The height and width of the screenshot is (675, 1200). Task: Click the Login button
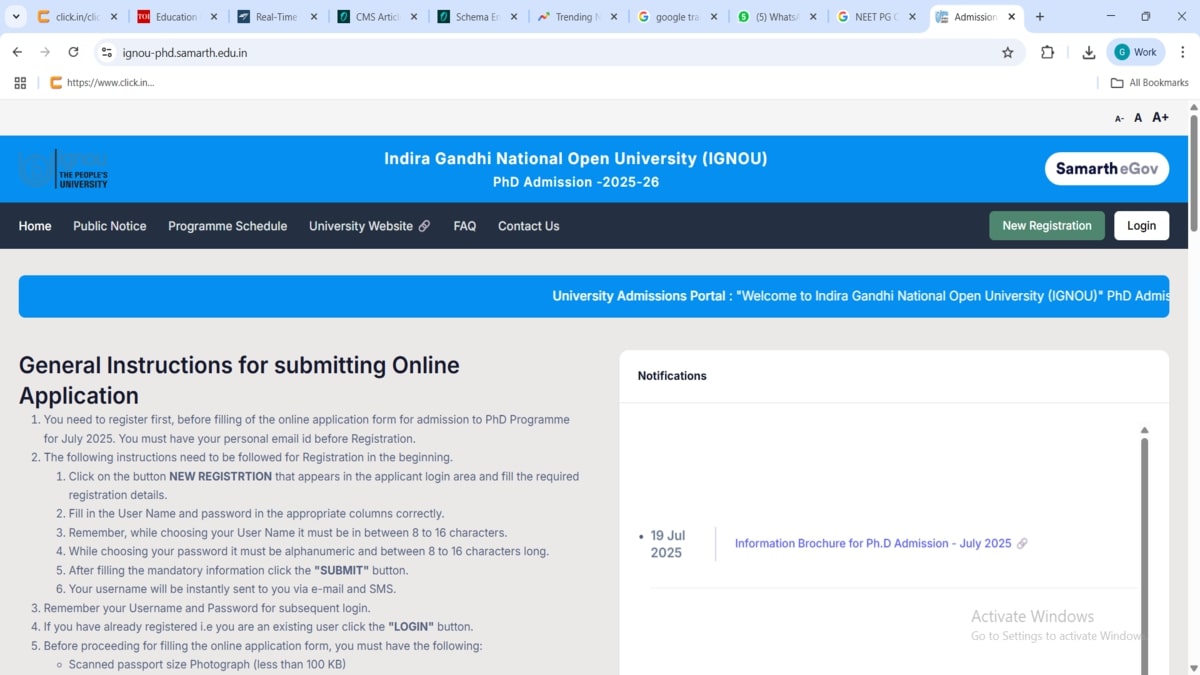1141,226
